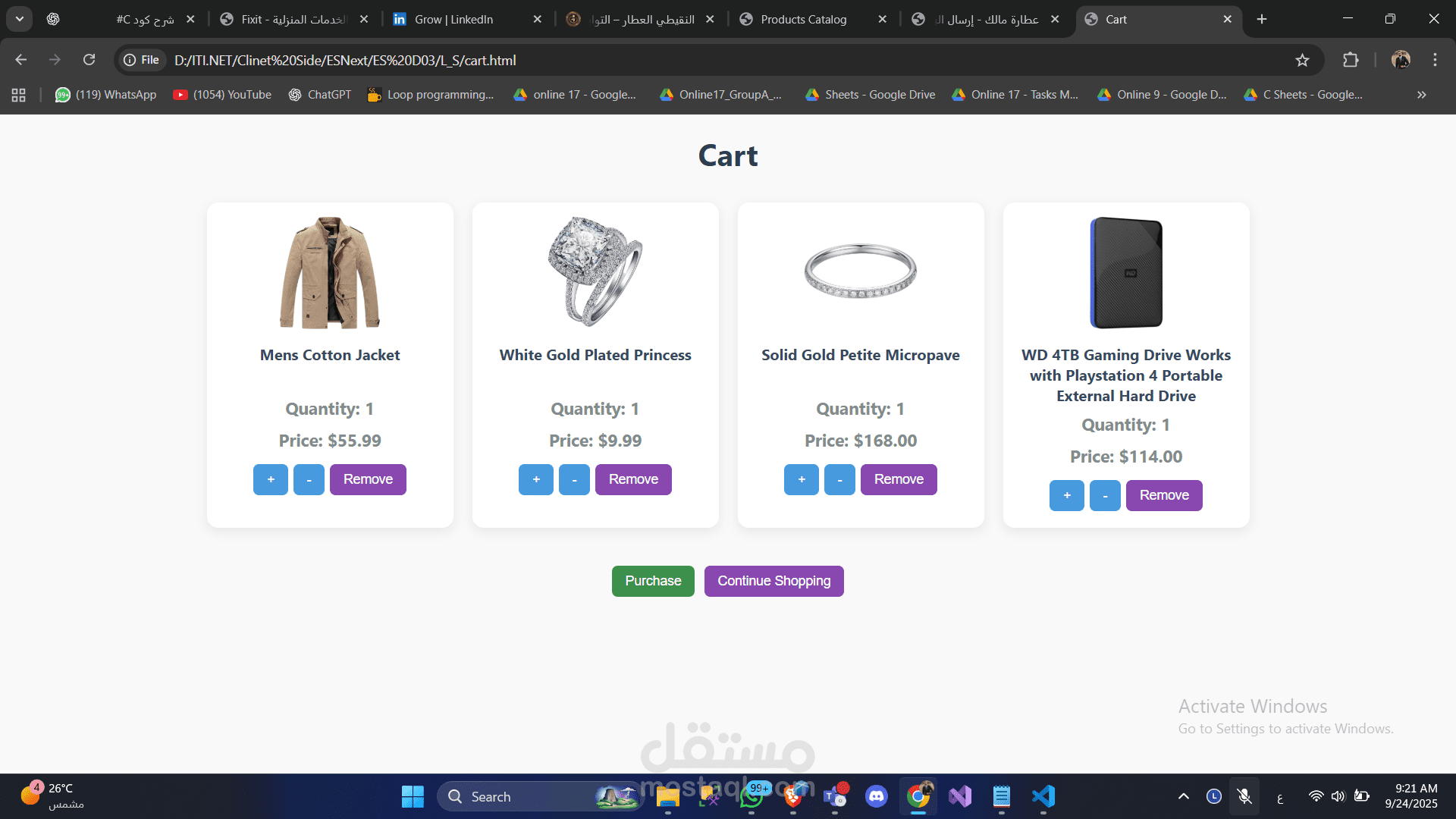Open the Extensions puzzle icon

1351,60
